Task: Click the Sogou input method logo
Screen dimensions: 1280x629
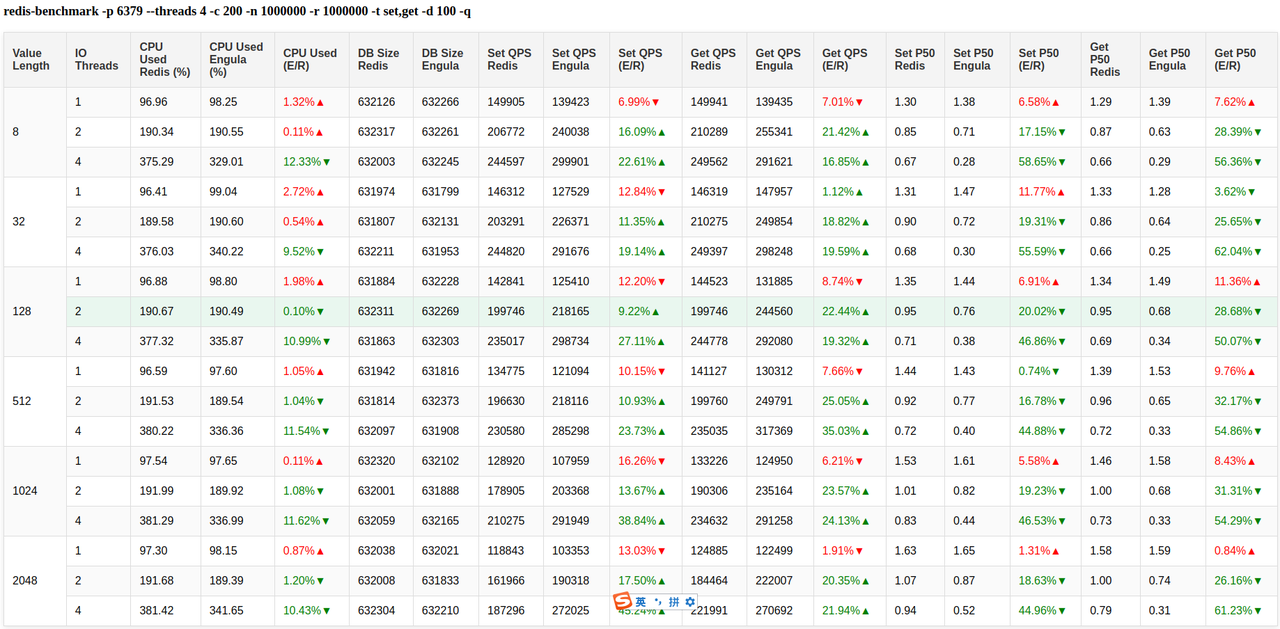Action: tap(622, 602)
